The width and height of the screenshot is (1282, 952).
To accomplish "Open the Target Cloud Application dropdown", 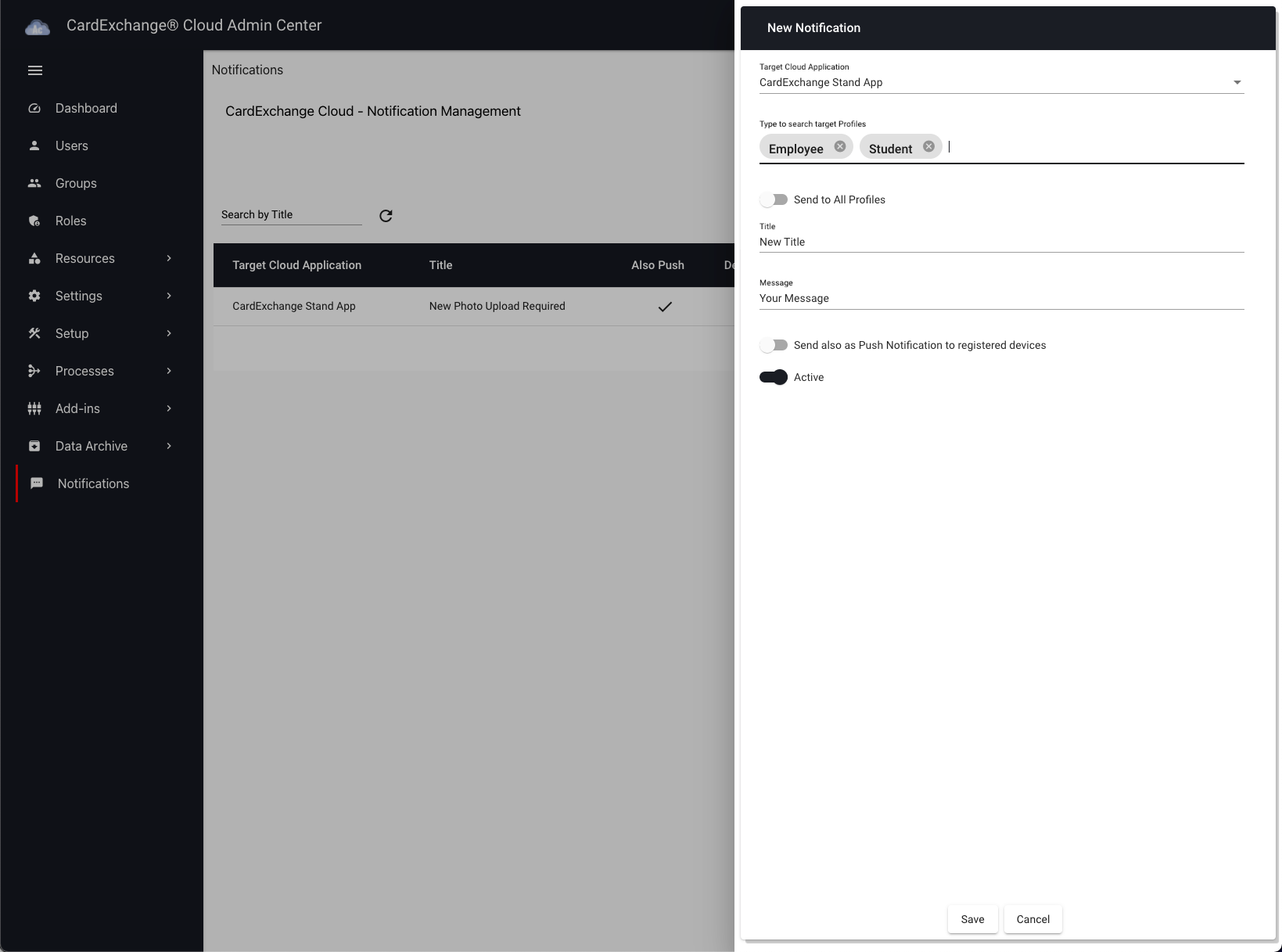I will (x=1001, y=83).
